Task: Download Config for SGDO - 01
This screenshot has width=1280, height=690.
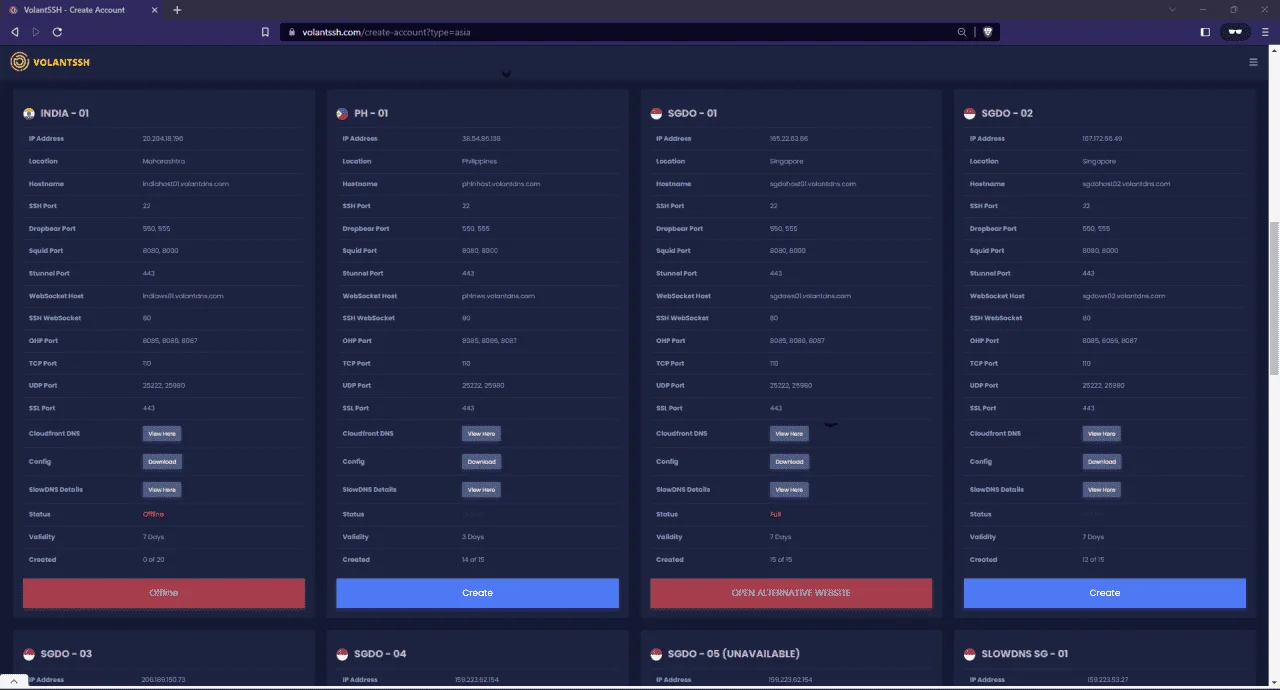Action: [789, 462]
